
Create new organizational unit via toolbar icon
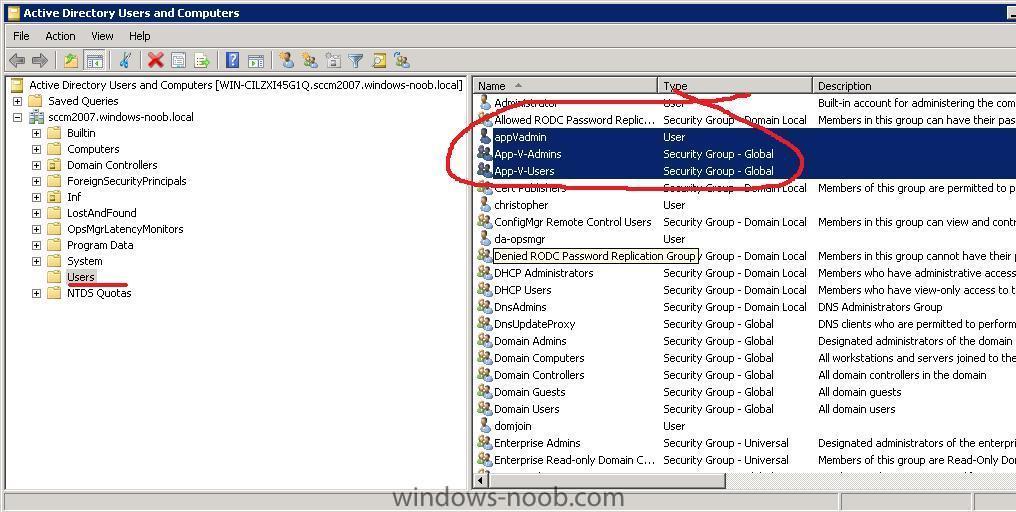(x=333, y=61)
